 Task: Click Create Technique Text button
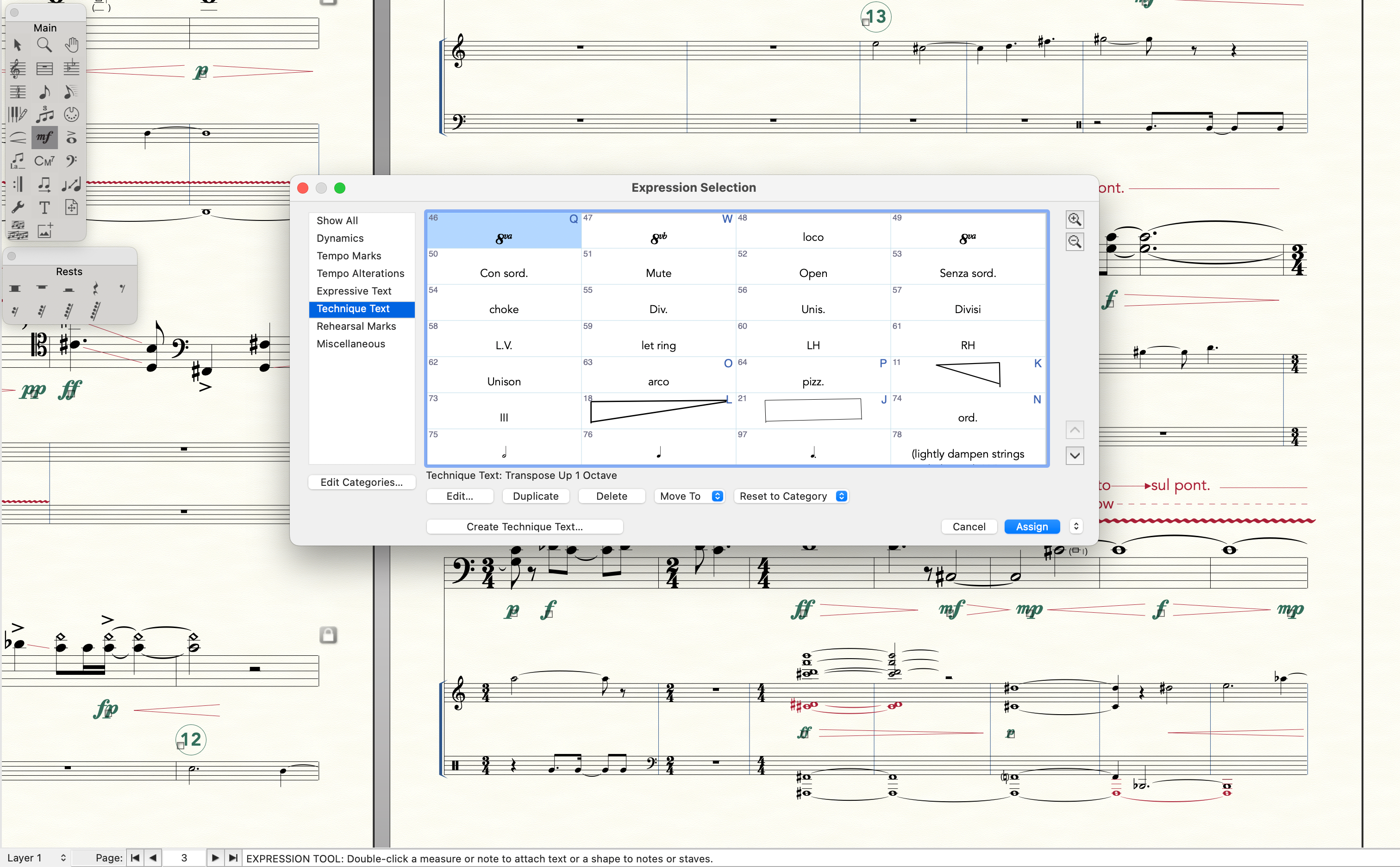(x=525, y=527)
